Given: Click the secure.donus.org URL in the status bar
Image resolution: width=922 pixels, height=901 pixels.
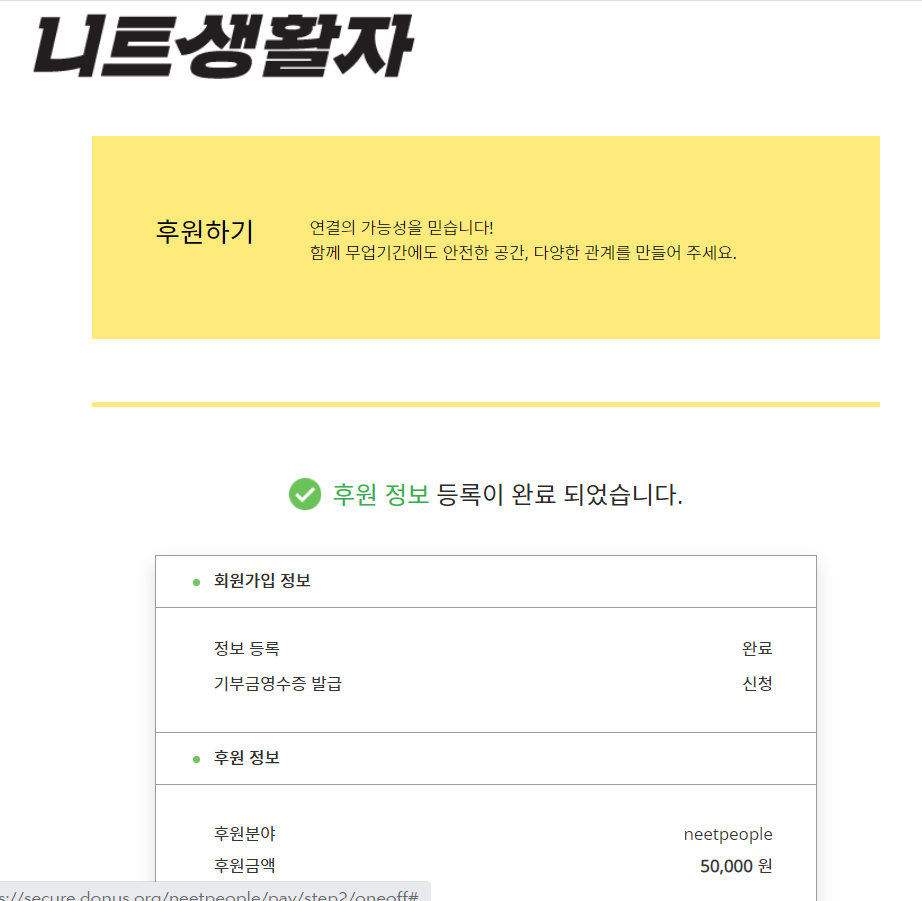Looking at the screenshot, I should coord(210,892).
